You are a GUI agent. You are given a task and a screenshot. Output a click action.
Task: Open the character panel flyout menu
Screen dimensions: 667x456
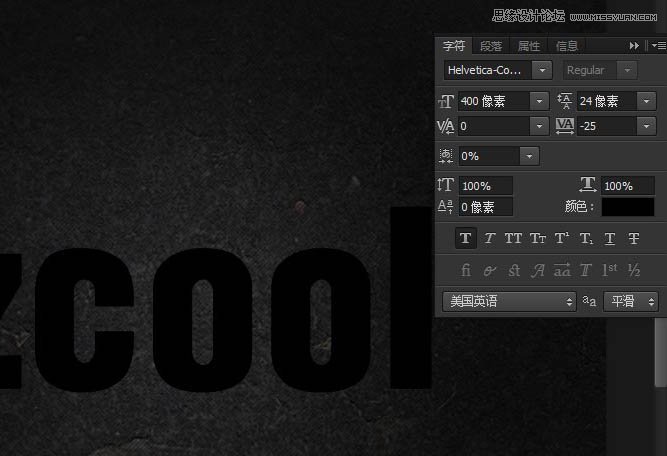point(658,46)
